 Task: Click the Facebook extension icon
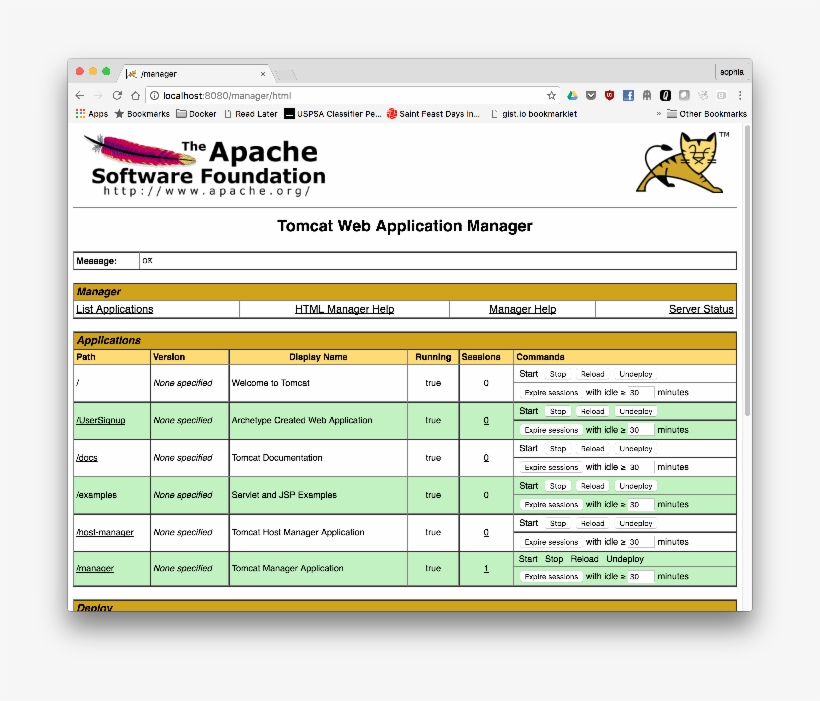point(627,94)
